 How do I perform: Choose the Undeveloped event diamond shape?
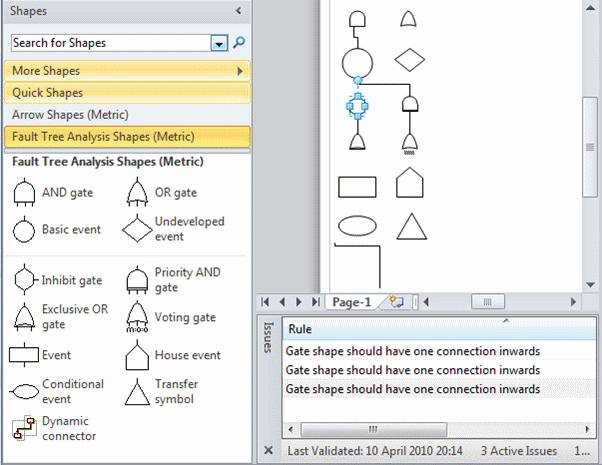click(137, 230)
